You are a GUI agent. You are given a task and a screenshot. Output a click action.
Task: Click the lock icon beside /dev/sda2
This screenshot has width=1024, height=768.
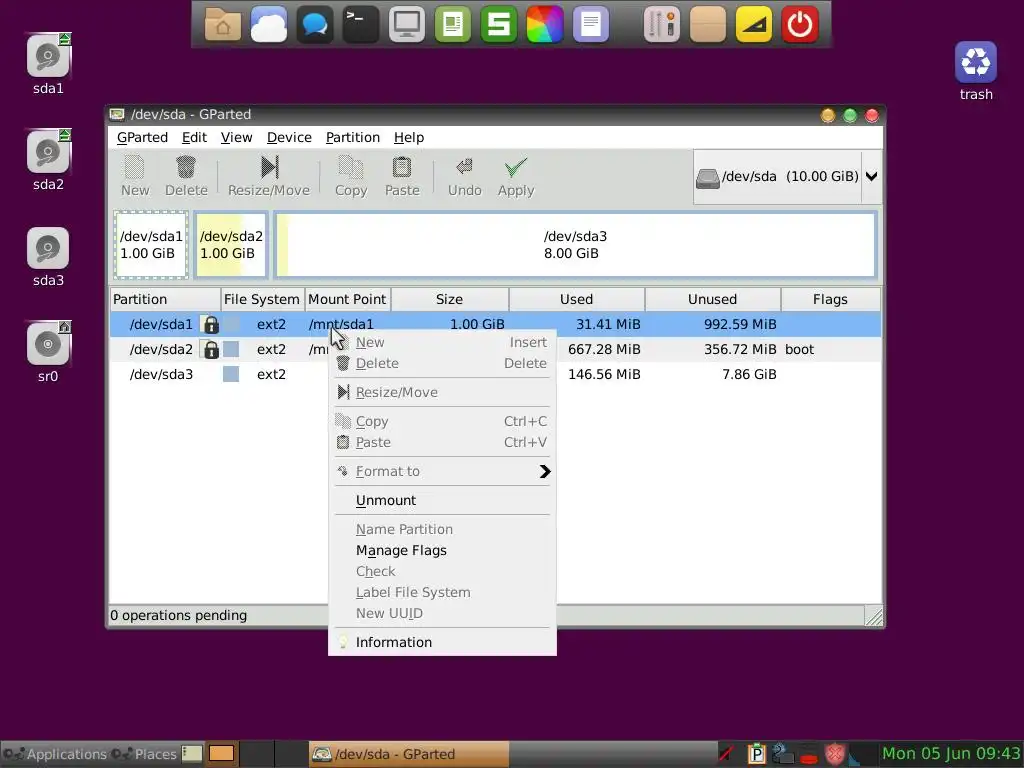[211, 349]
